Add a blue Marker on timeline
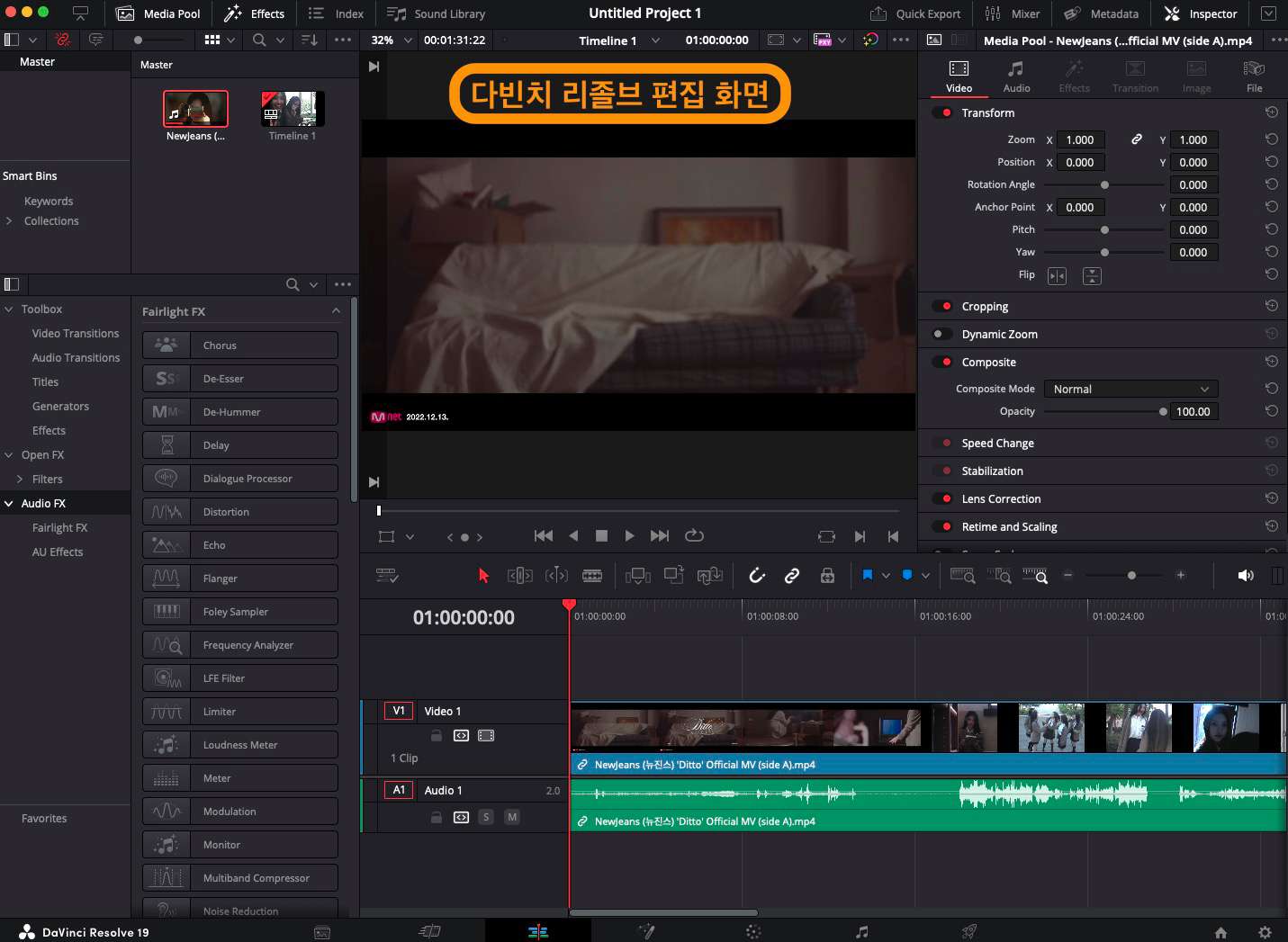1288x942 pixels. (x=907, y=575)
